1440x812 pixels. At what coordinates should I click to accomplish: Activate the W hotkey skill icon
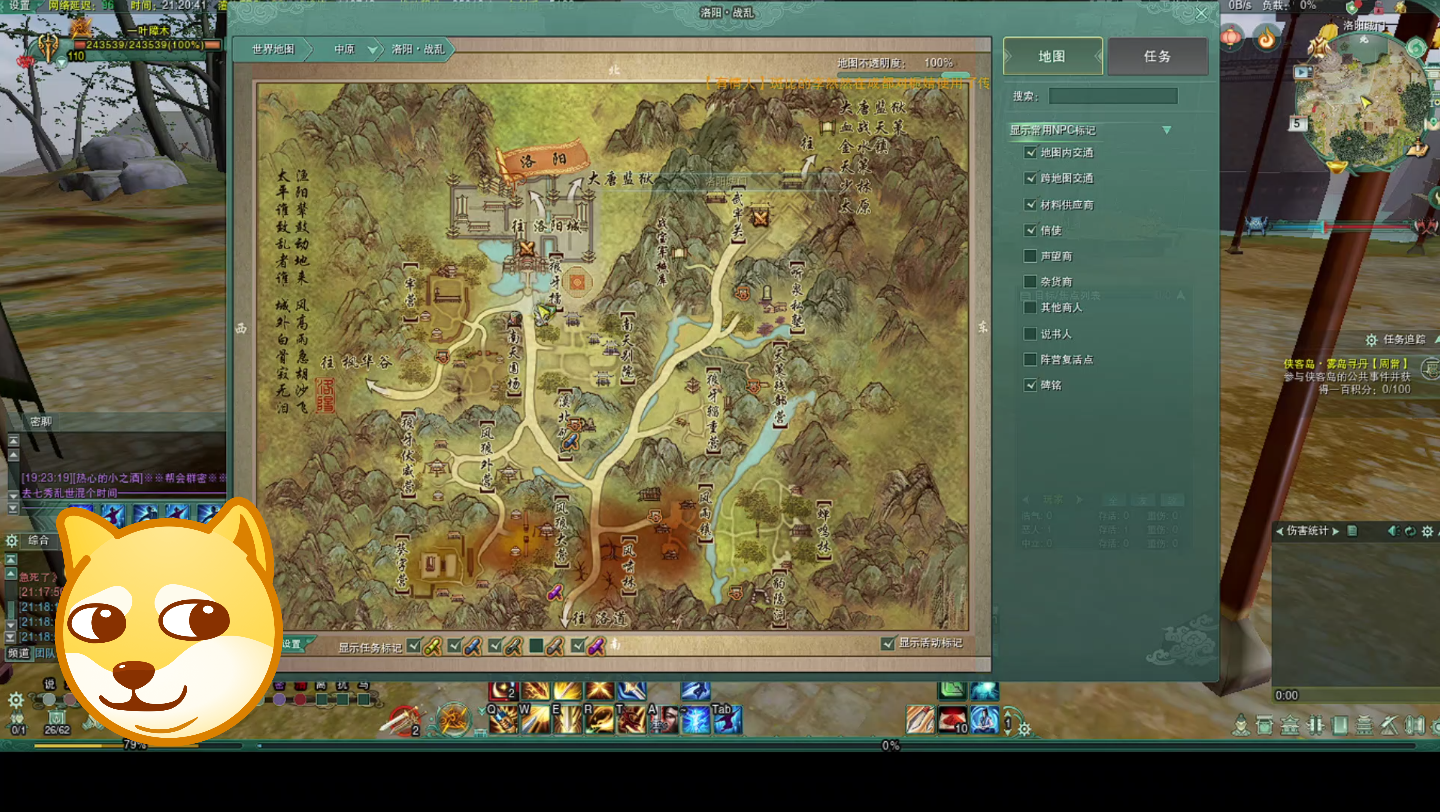(536, 720)
